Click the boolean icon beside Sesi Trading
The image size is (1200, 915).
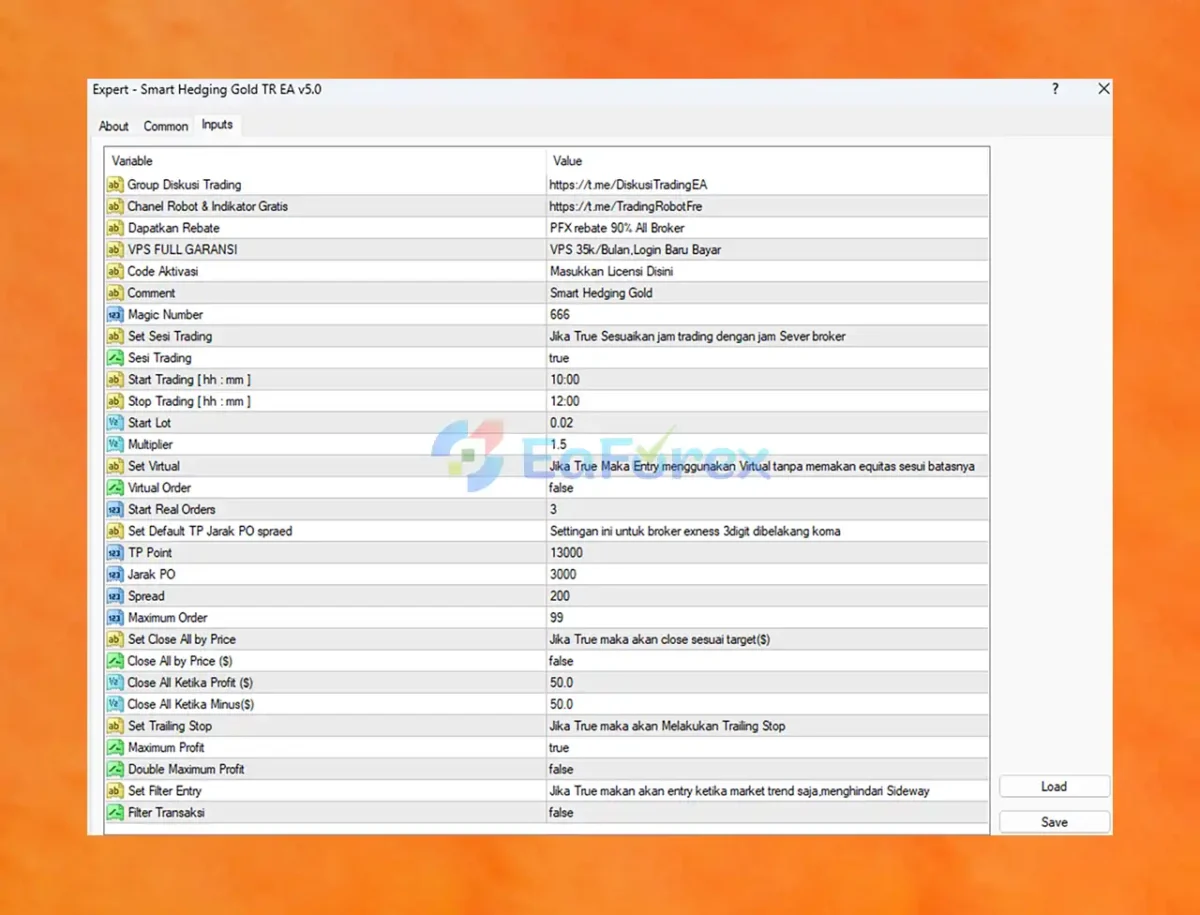click(114, 358)
